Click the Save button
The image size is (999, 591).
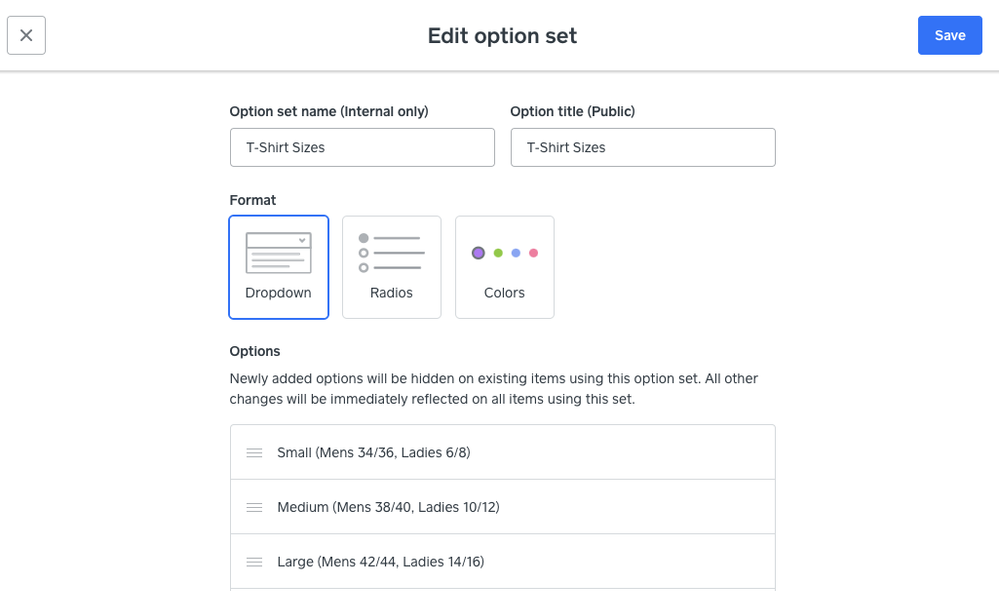[949, 35]
